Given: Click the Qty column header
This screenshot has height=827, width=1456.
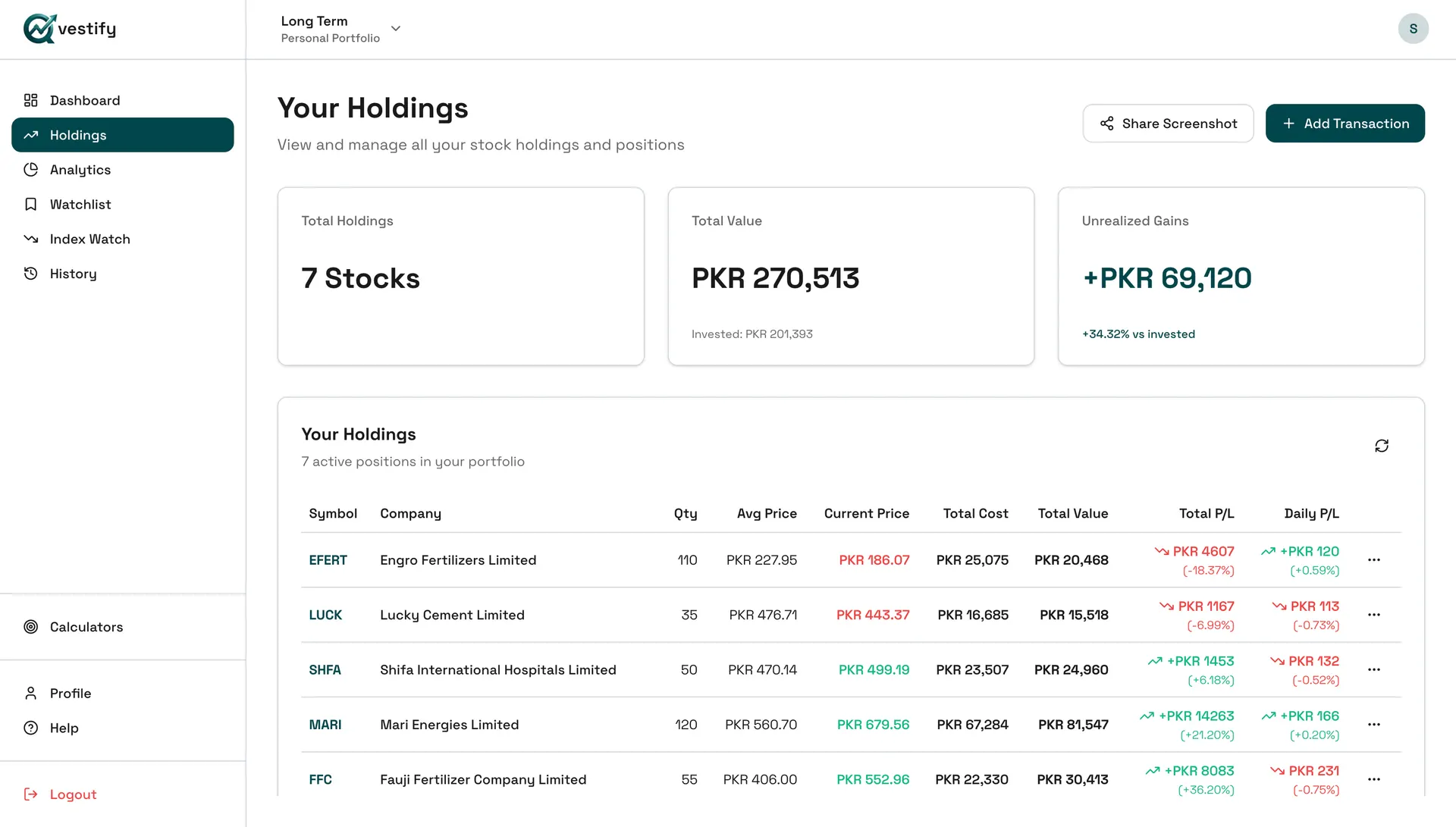Looking at the screenshot, I should [686, 513].
